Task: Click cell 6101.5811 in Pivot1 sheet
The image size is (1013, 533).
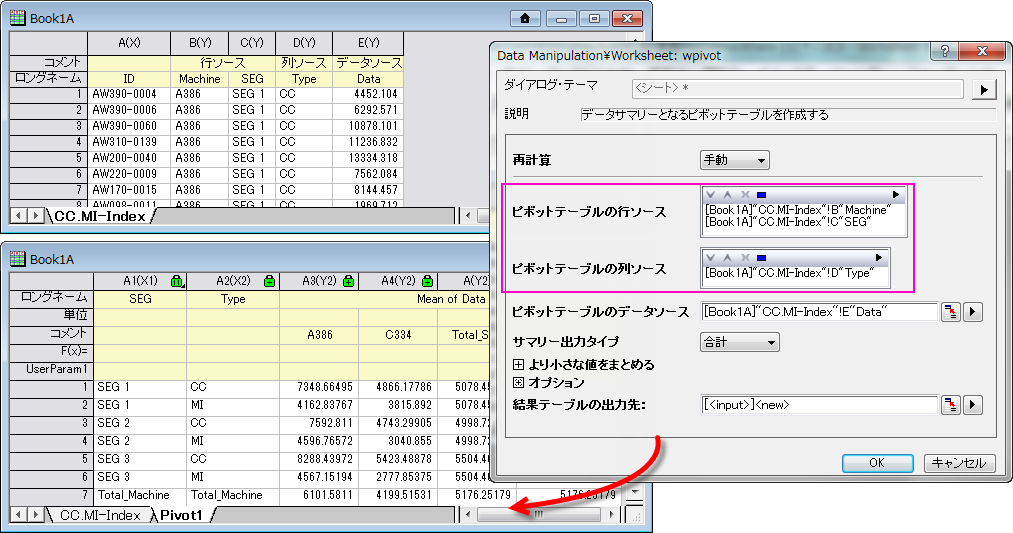Action: 319,496
